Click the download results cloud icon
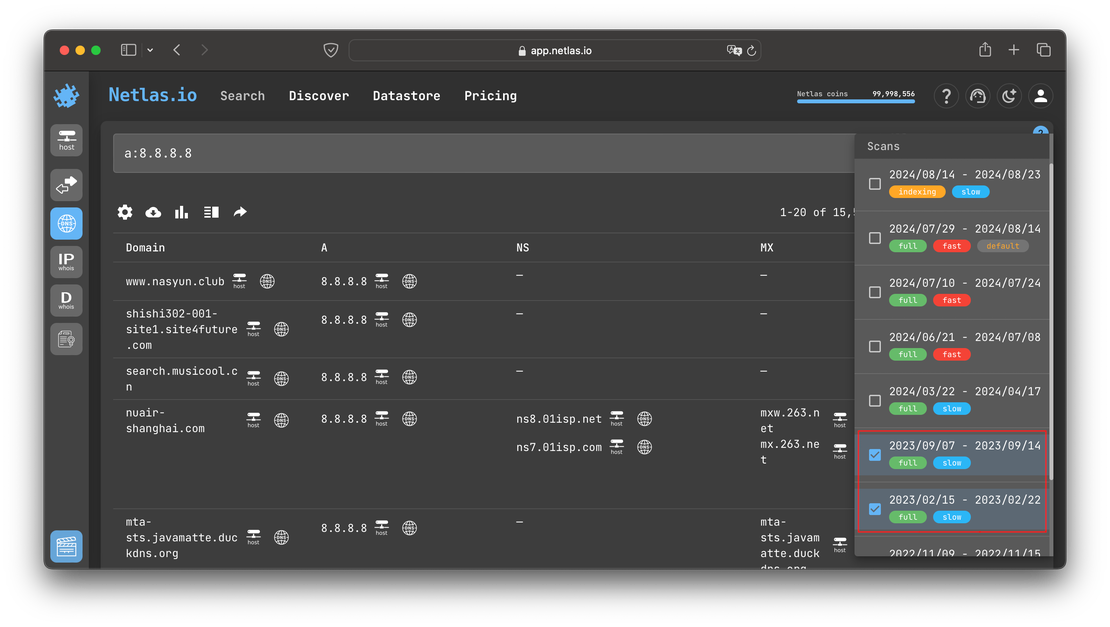The width and height of the screenshot is (1110, 627). 153,212
